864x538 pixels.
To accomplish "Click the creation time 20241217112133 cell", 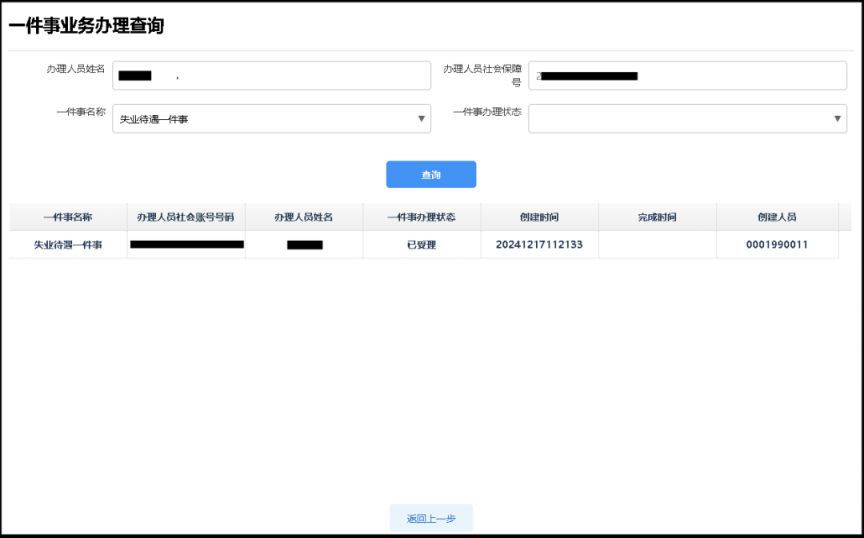I will (539, 245).
